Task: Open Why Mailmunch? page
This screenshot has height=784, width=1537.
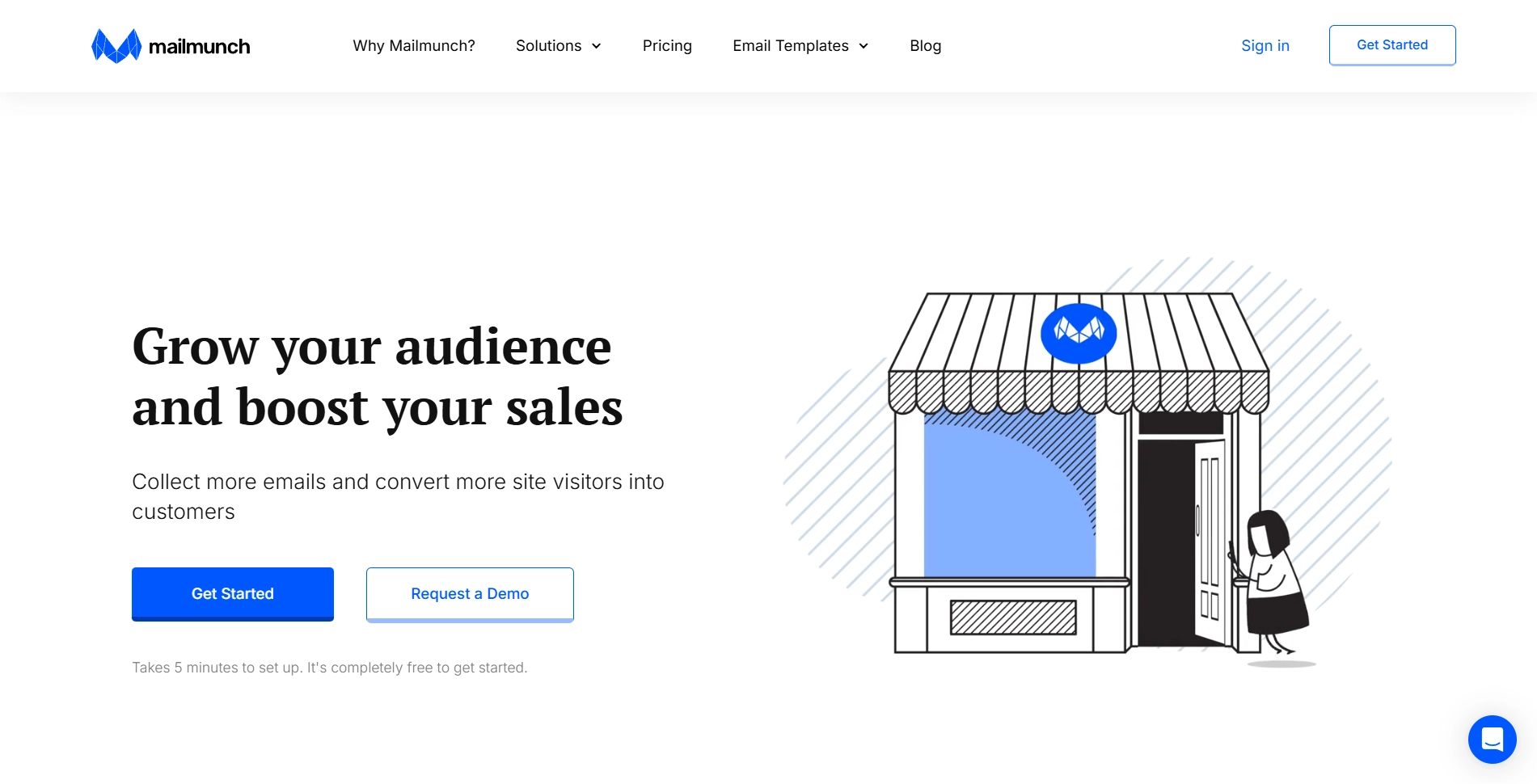Action: coord(414,46)
